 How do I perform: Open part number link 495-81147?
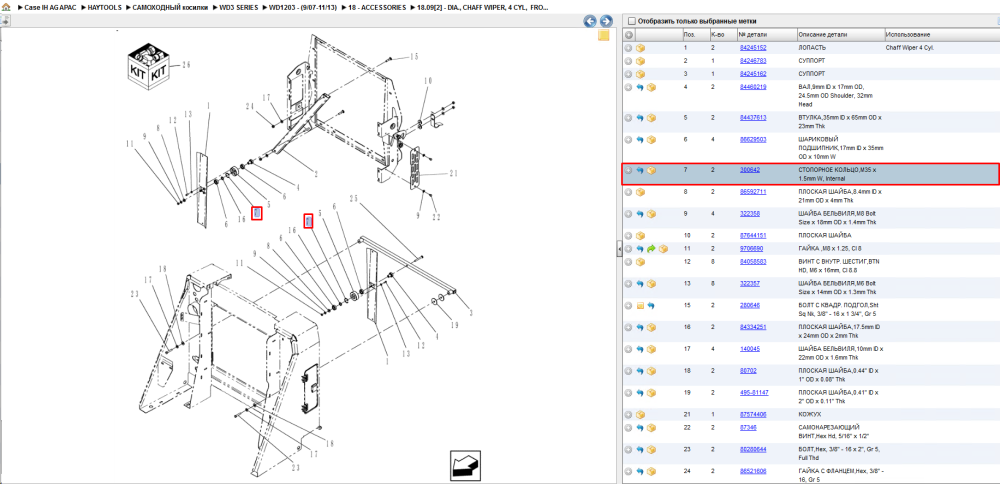754,392
